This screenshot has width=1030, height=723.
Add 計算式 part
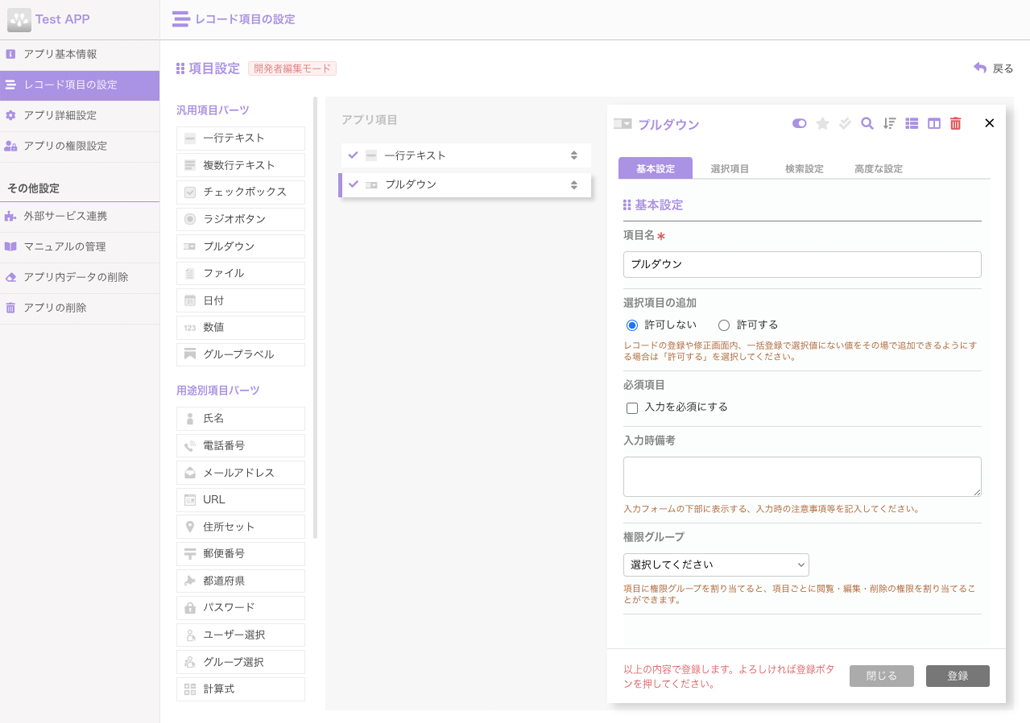[240, 689]
